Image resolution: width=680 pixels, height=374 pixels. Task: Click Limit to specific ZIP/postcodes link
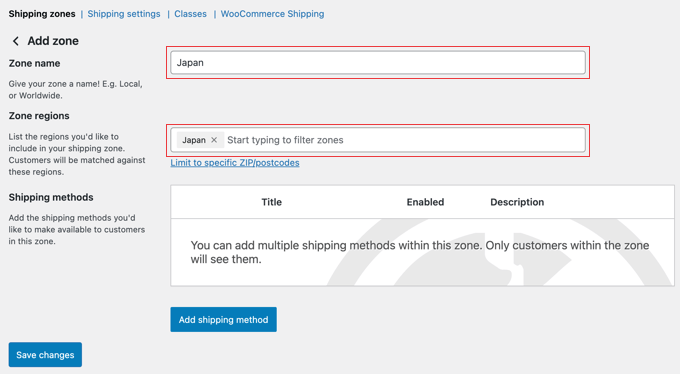click(235, 163)
